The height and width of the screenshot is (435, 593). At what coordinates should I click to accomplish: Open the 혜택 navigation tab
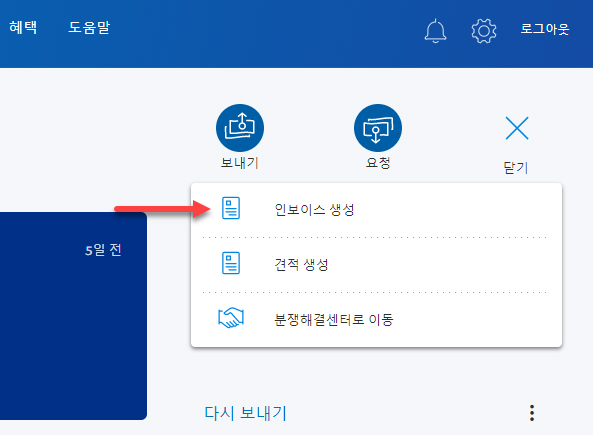23,28
